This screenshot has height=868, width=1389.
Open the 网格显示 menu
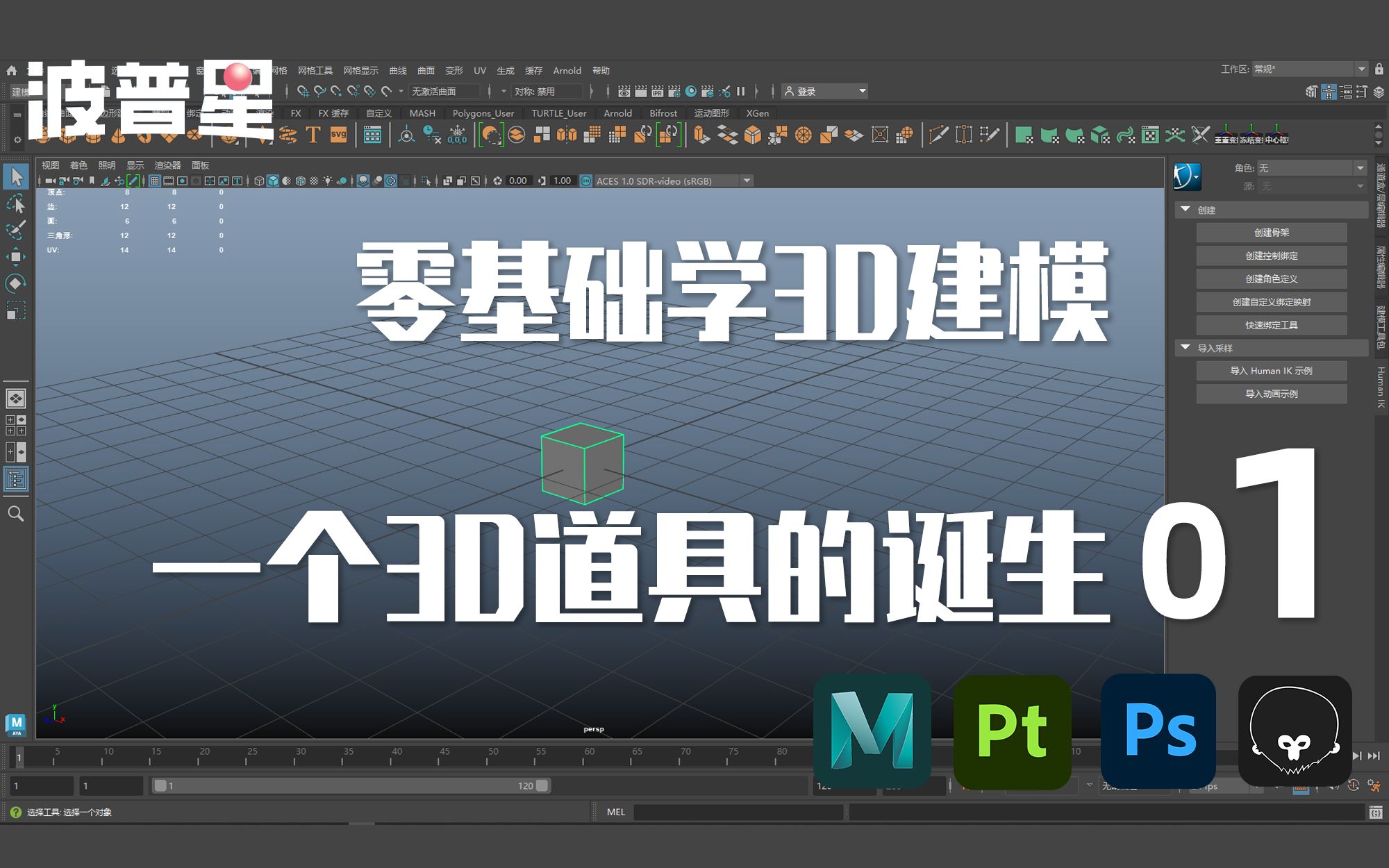pos(360,70)
